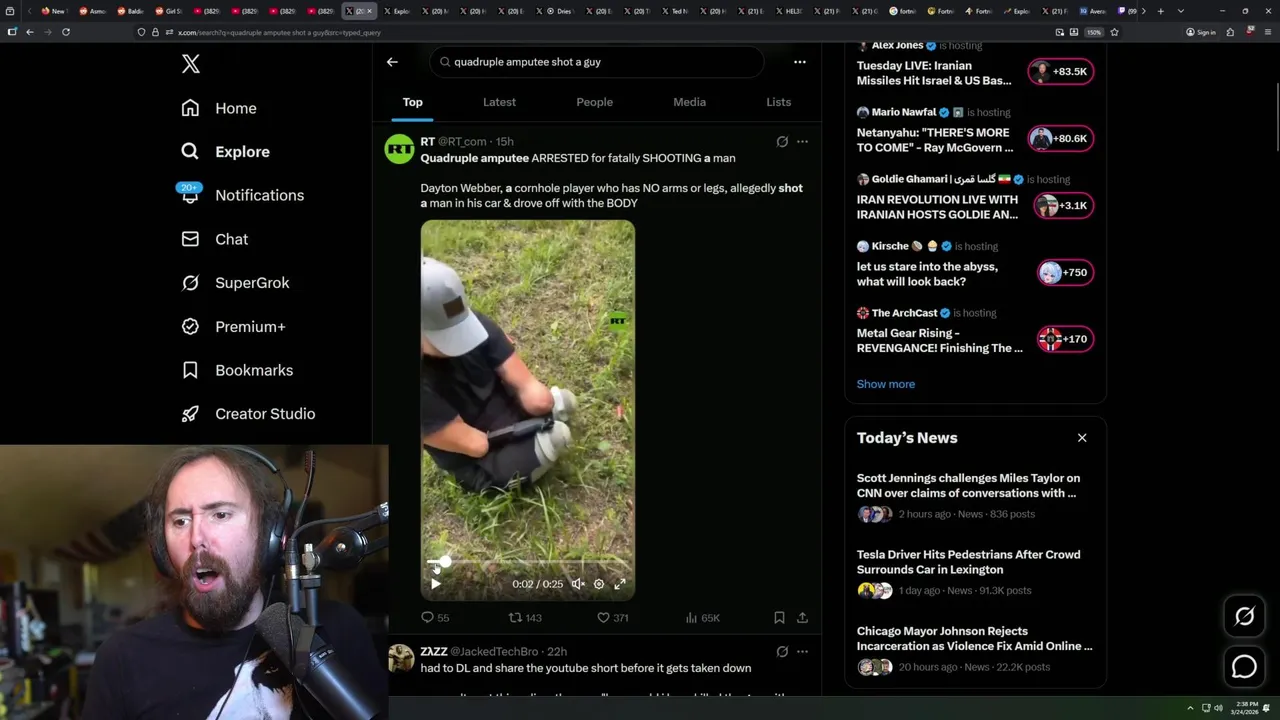Repost the RT tweet
Screen dimensions: 1280x720
(x=516, y=618)
